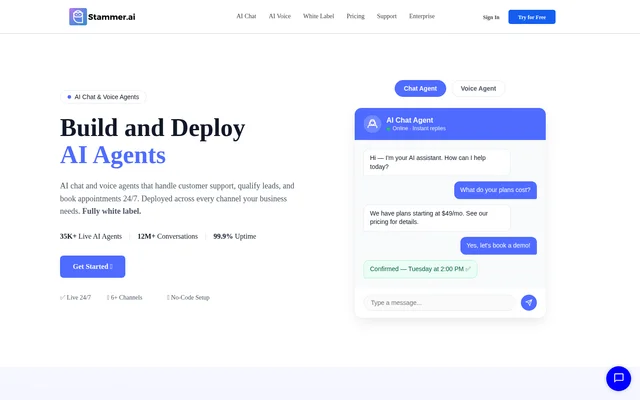Image resolution: width=640 pixels, height=400 pixels.
Task: Click the Try for Free button
Action: tap(532, 17)
